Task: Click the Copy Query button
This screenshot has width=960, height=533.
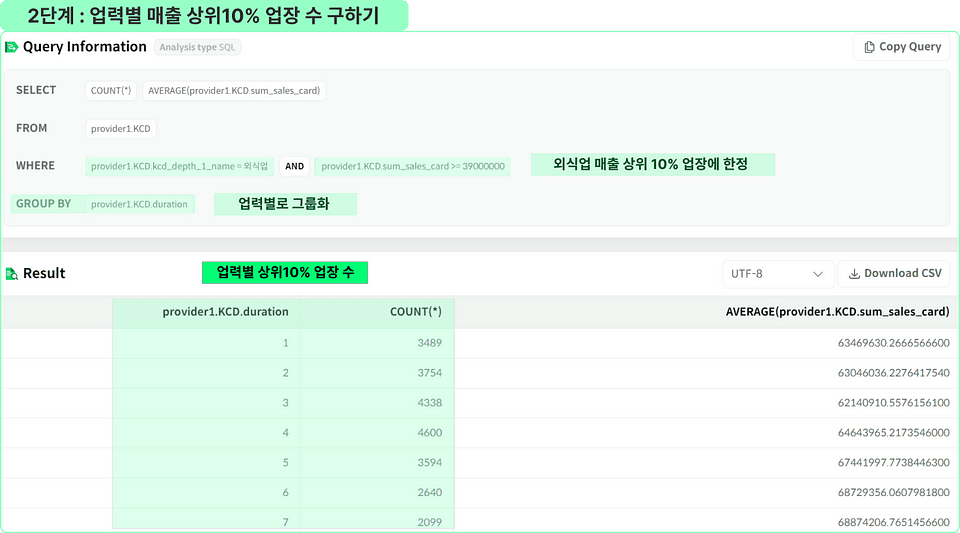Action: (x=901, y=47)
